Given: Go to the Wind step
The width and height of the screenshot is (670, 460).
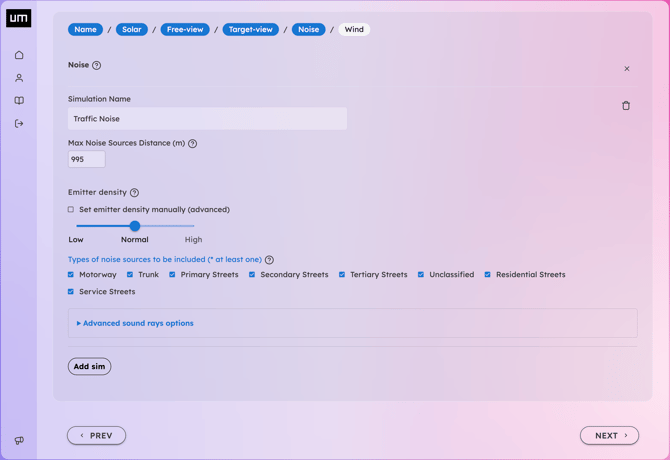Looking at the screenshot, I should (354, 29).
